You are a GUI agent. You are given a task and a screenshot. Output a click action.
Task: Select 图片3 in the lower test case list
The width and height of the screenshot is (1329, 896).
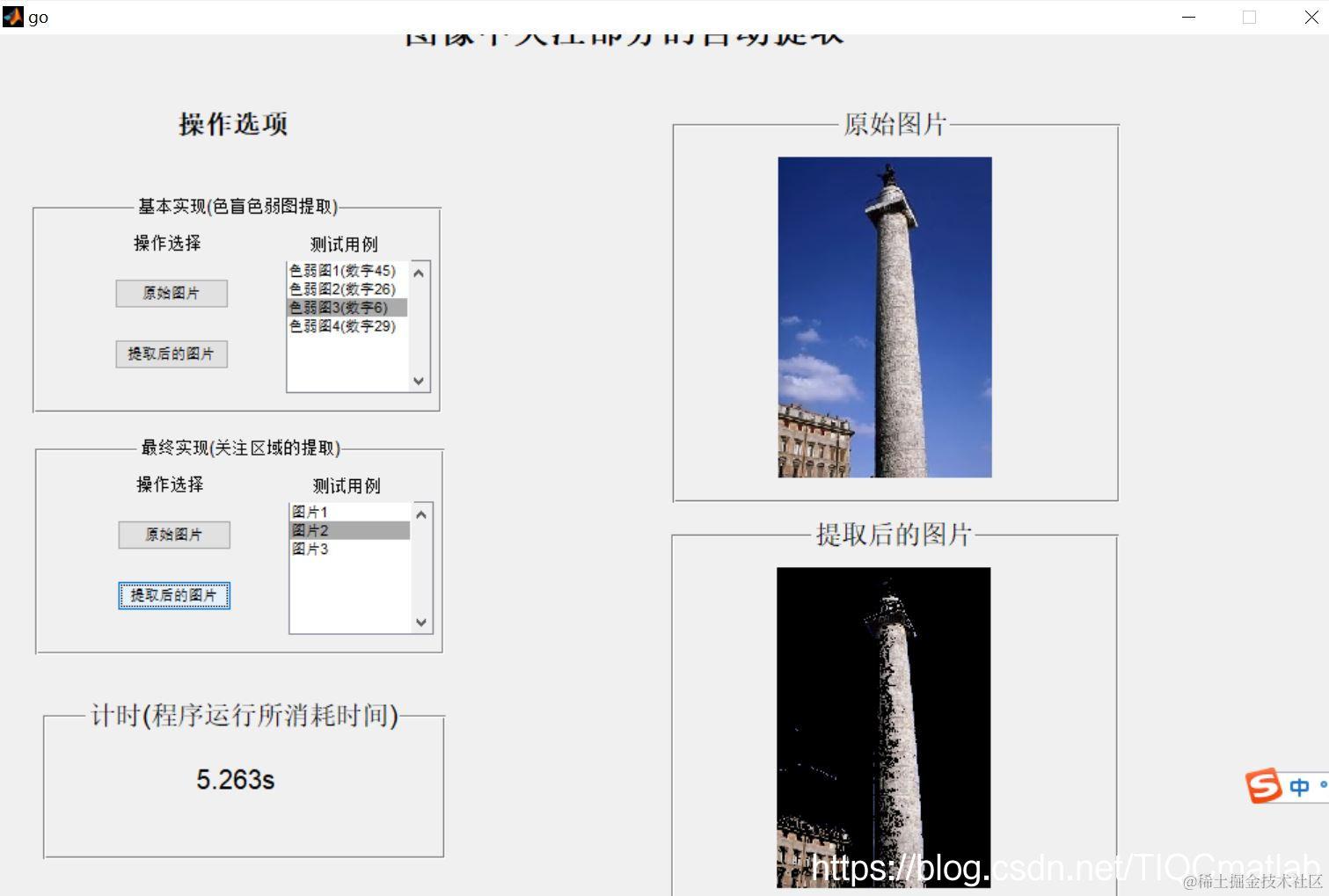click(310, 548)
